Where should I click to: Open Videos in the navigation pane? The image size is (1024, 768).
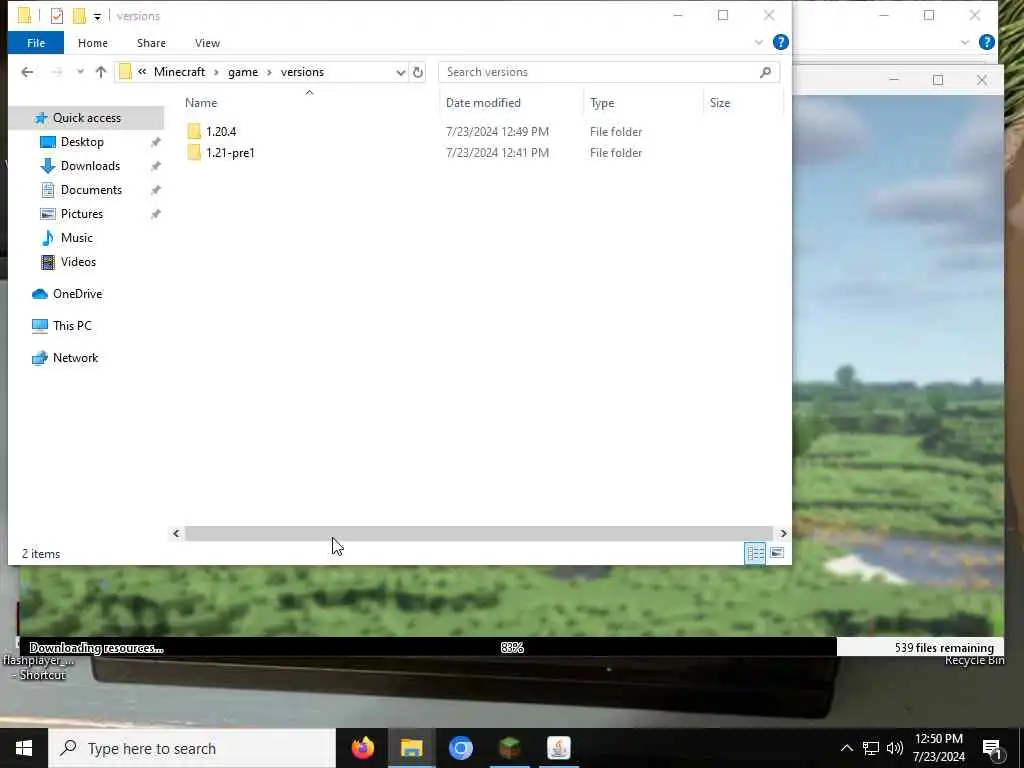(x=78, y=262)
